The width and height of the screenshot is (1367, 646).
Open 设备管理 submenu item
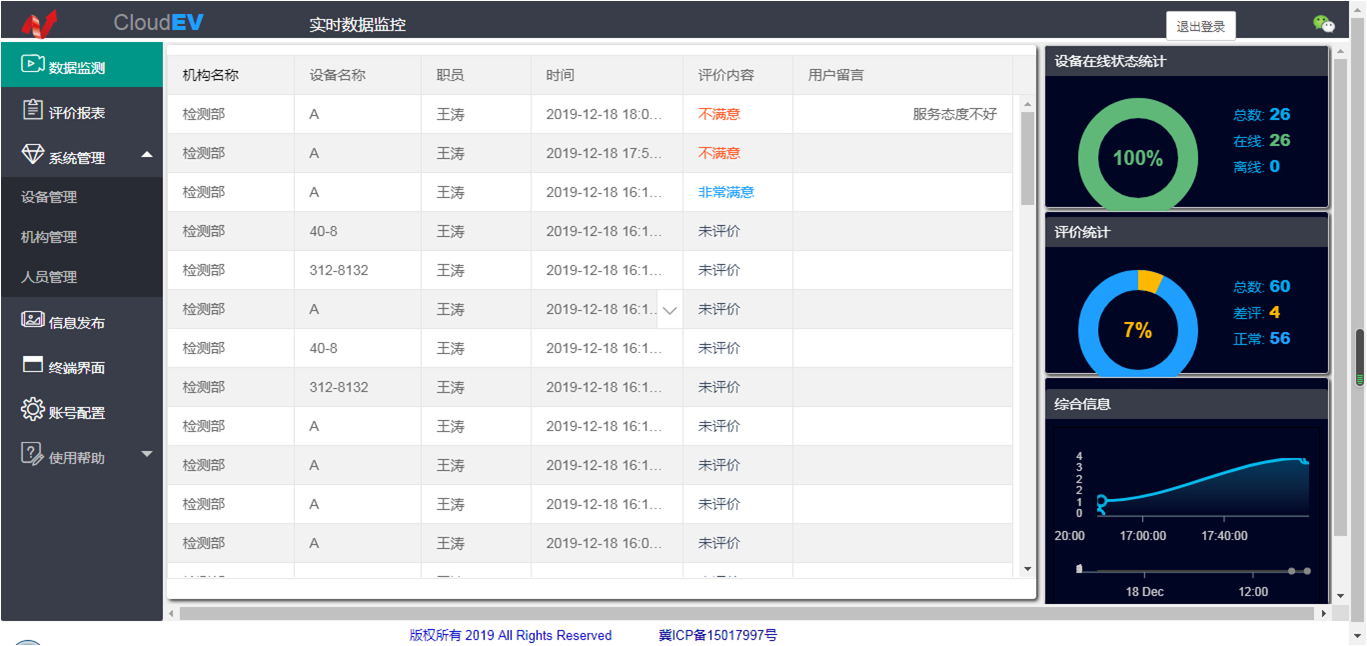49,198
